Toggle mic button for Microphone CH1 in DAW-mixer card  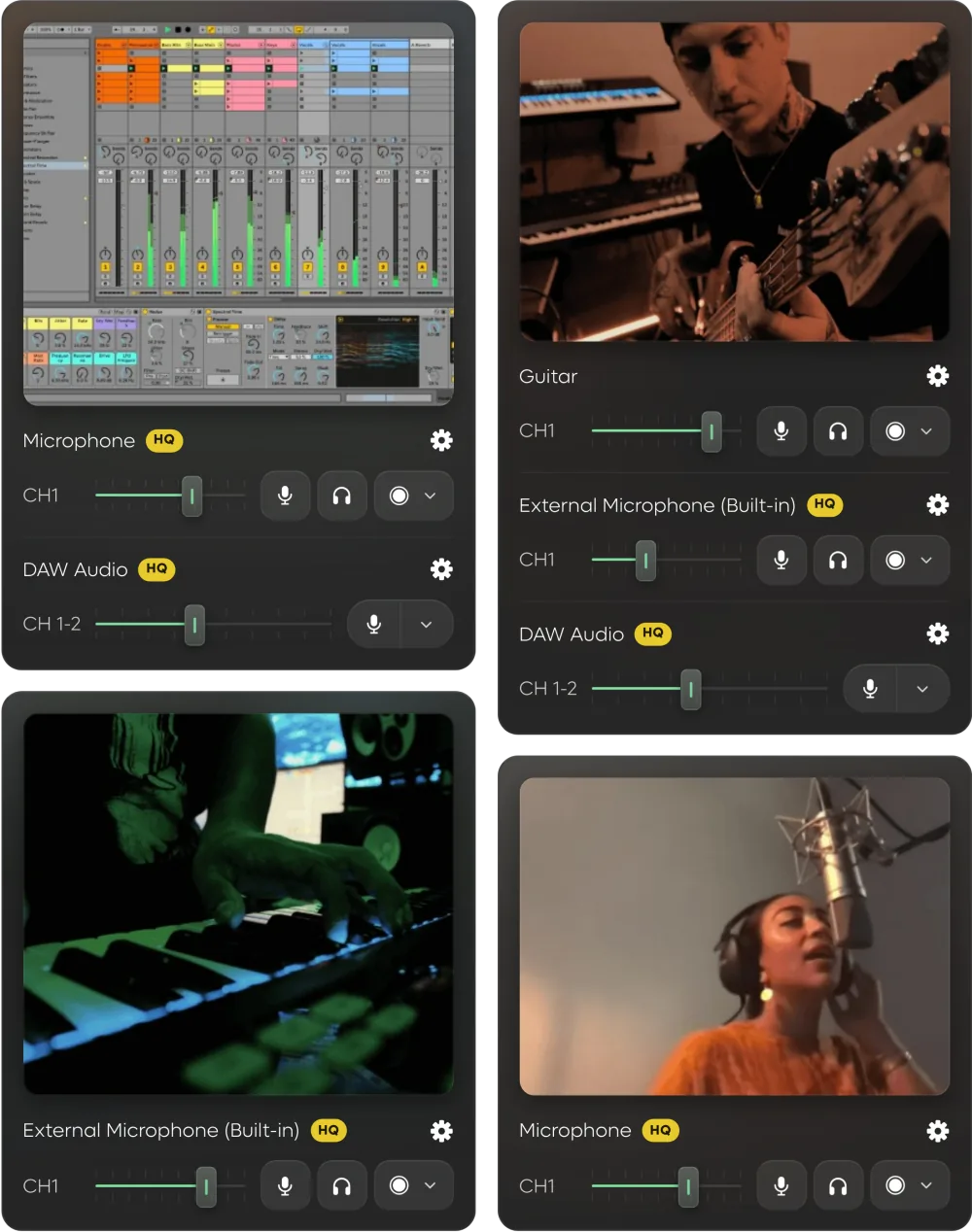[x=285, y=496]
